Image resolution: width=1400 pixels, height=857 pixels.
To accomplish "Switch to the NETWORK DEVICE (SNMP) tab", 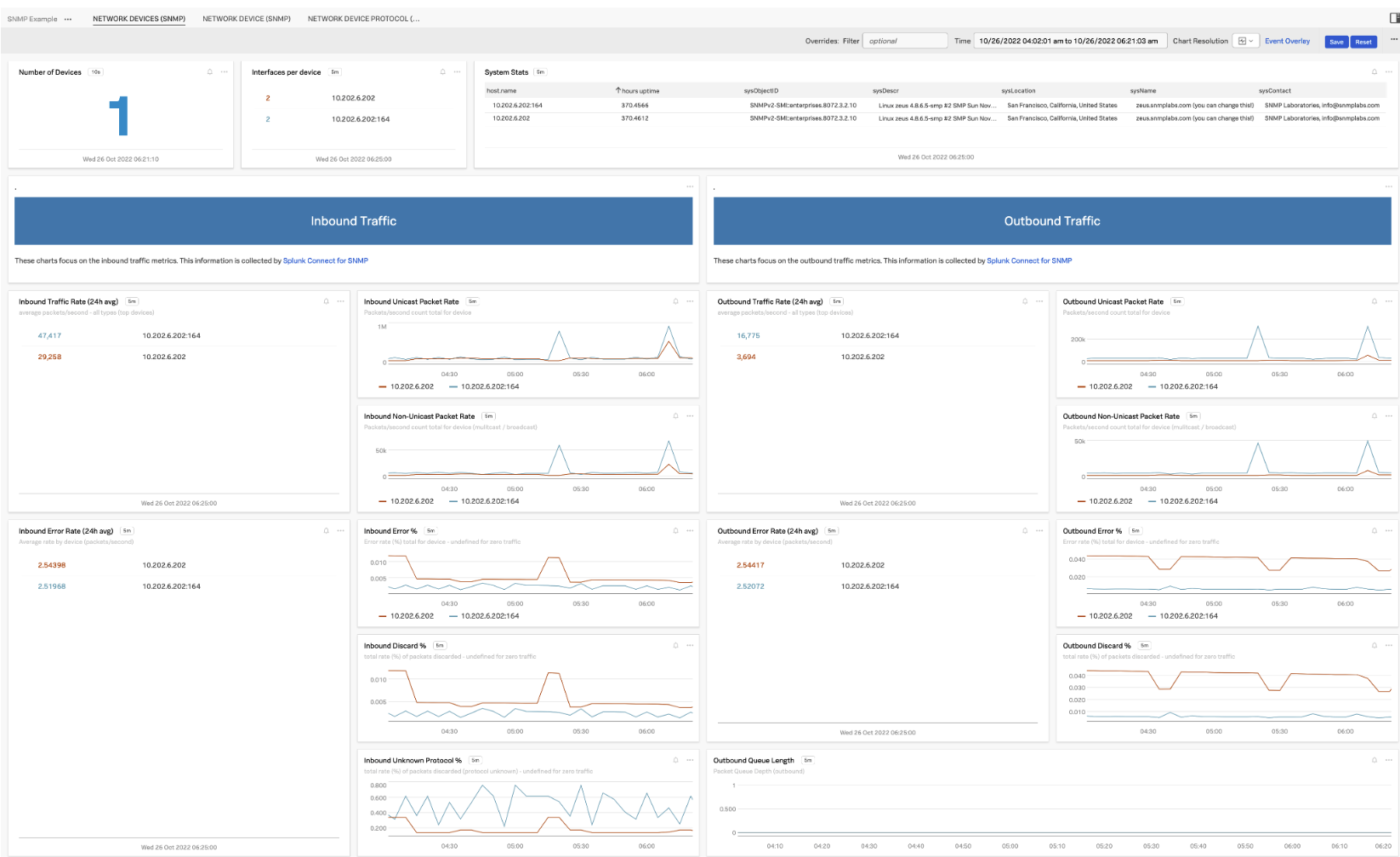I will tap(247, 17).
